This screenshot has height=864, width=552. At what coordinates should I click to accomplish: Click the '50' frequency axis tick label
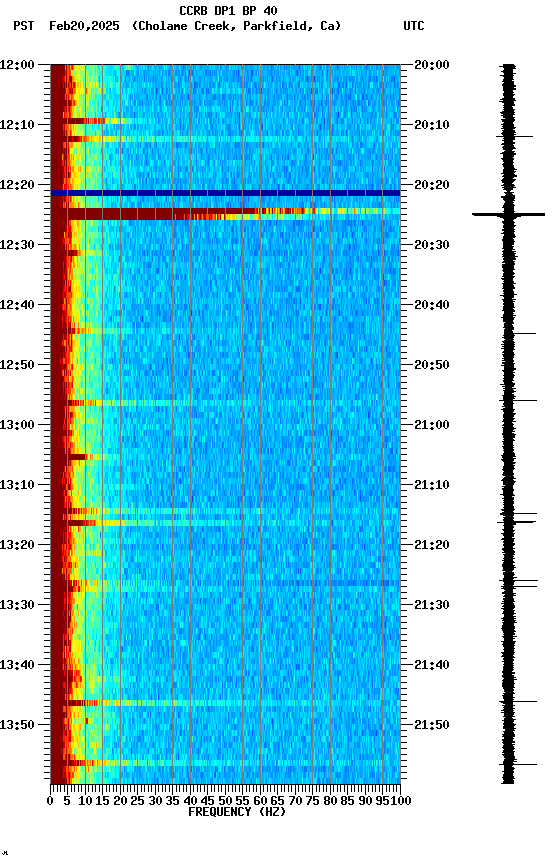pyautogui.click(x=225, y=802)
